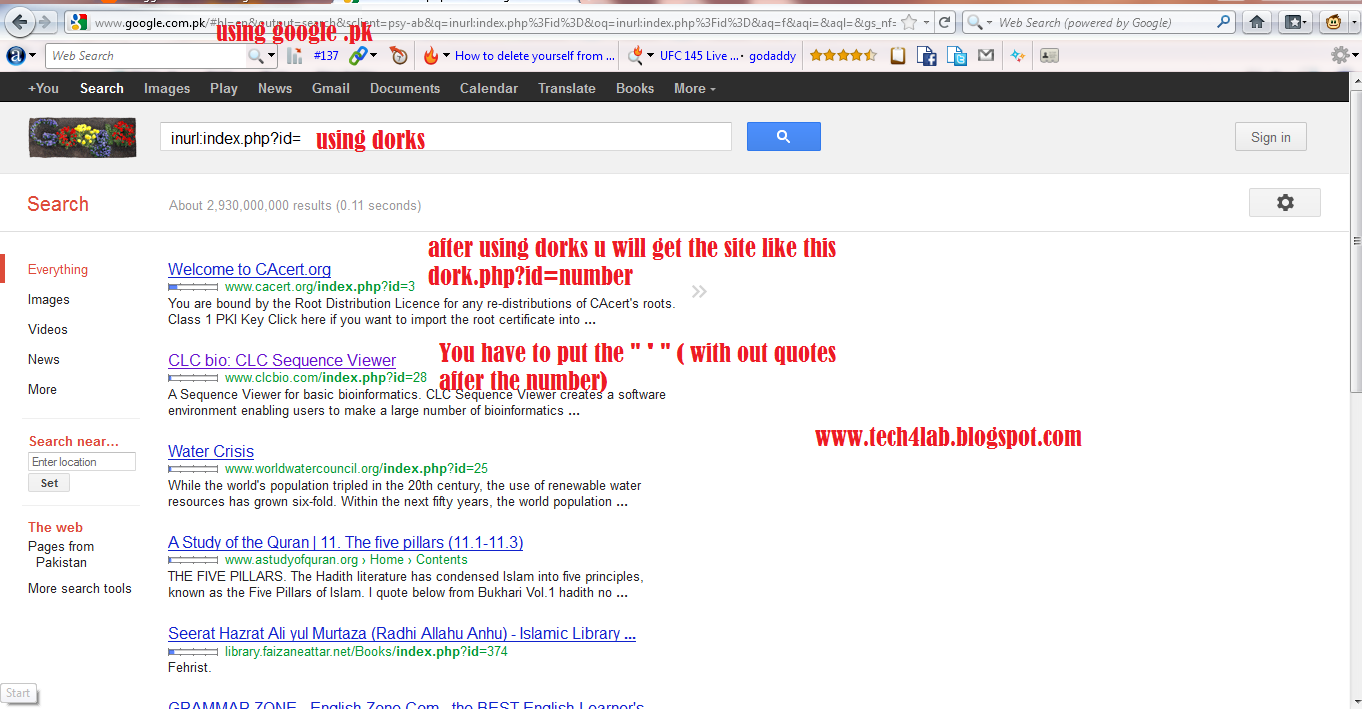Open News in the Google bar
The width and height of the screenshot is (1362, 709).
275,88
